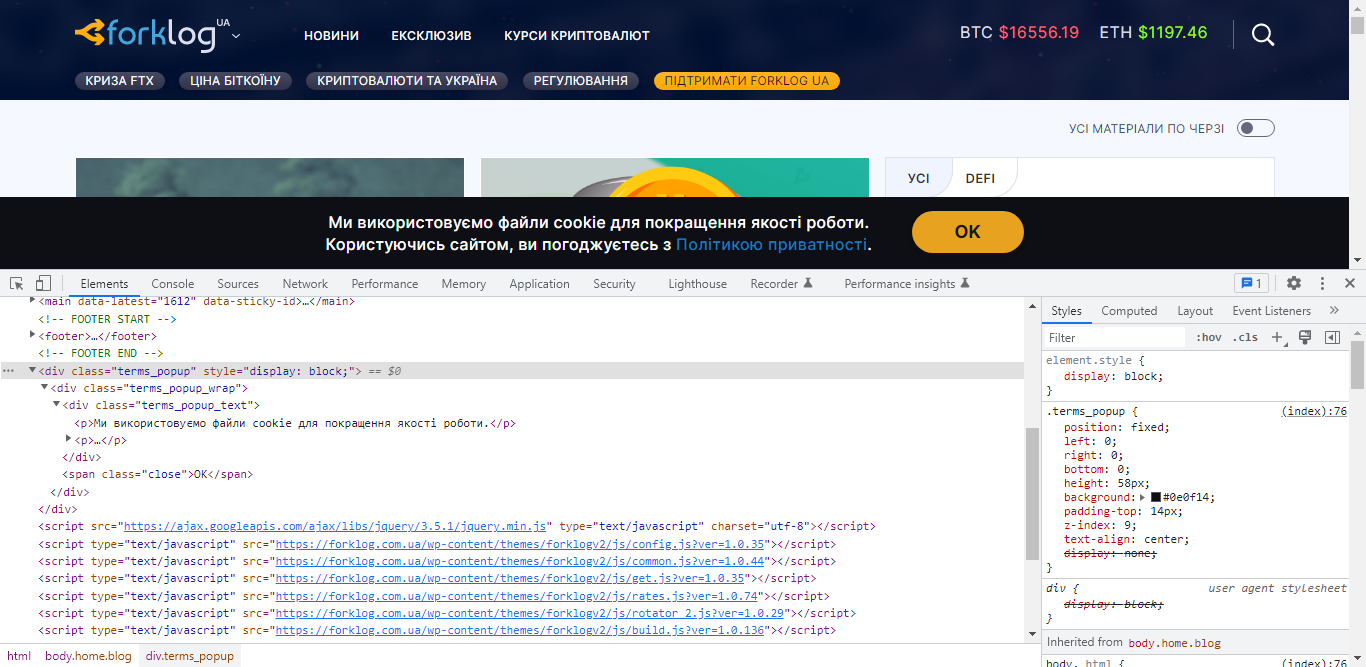Open the site search magnifier icon
Screen dimensions: 1366x667
pos(1263,35)
